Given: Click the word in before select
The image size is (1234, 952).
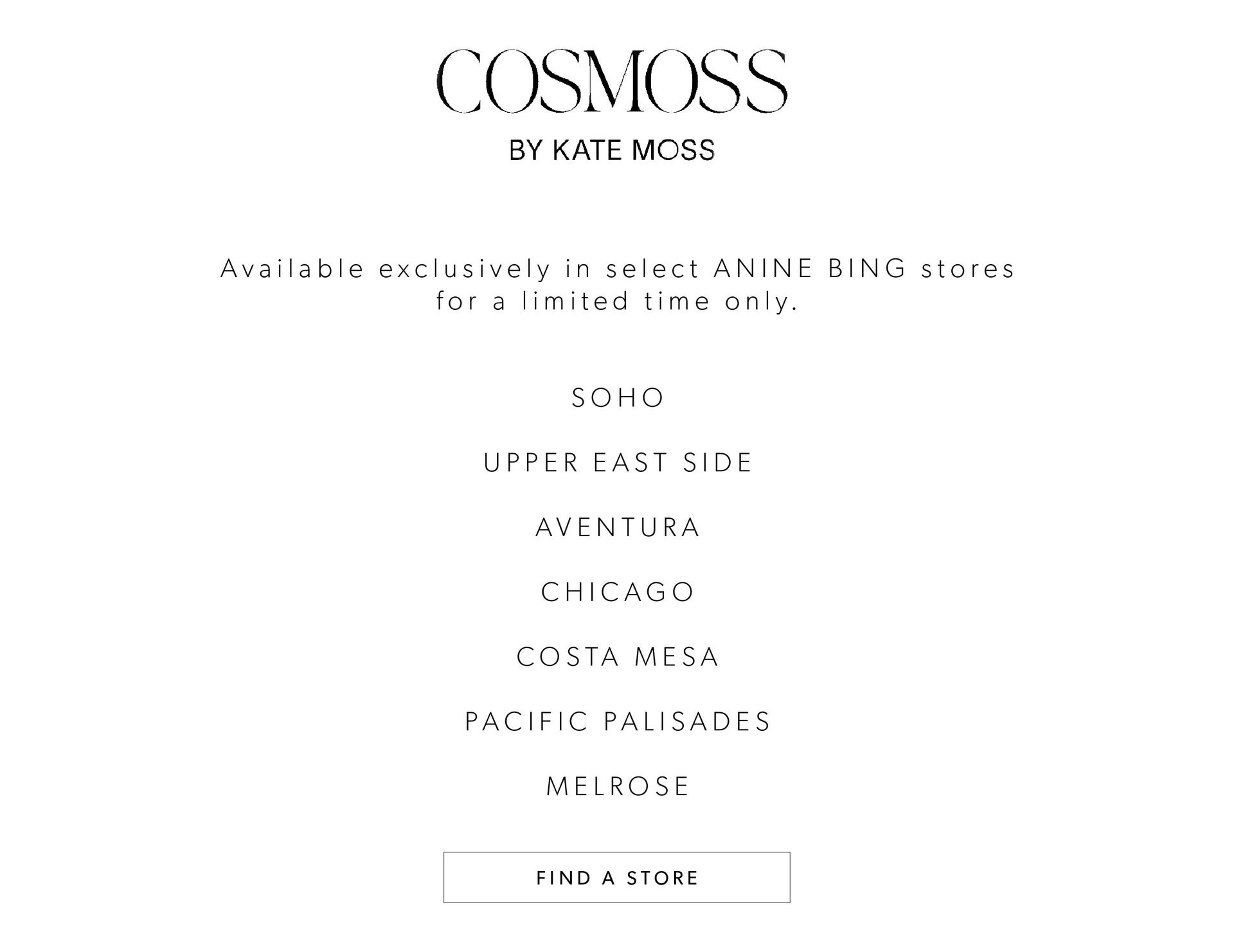Looking at the screenshot, I should coord(578,268).
